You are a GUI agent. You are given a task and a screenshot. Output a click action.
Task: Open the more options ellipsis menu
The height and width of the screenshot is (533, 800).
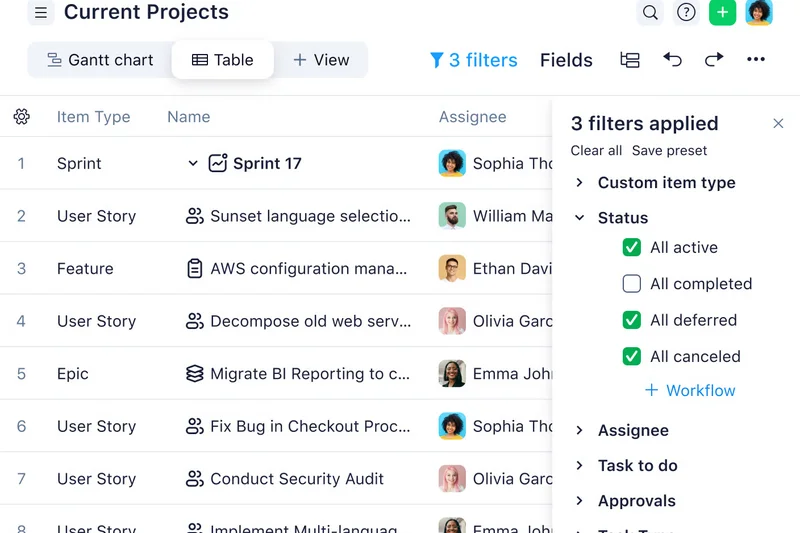(756, 60)
